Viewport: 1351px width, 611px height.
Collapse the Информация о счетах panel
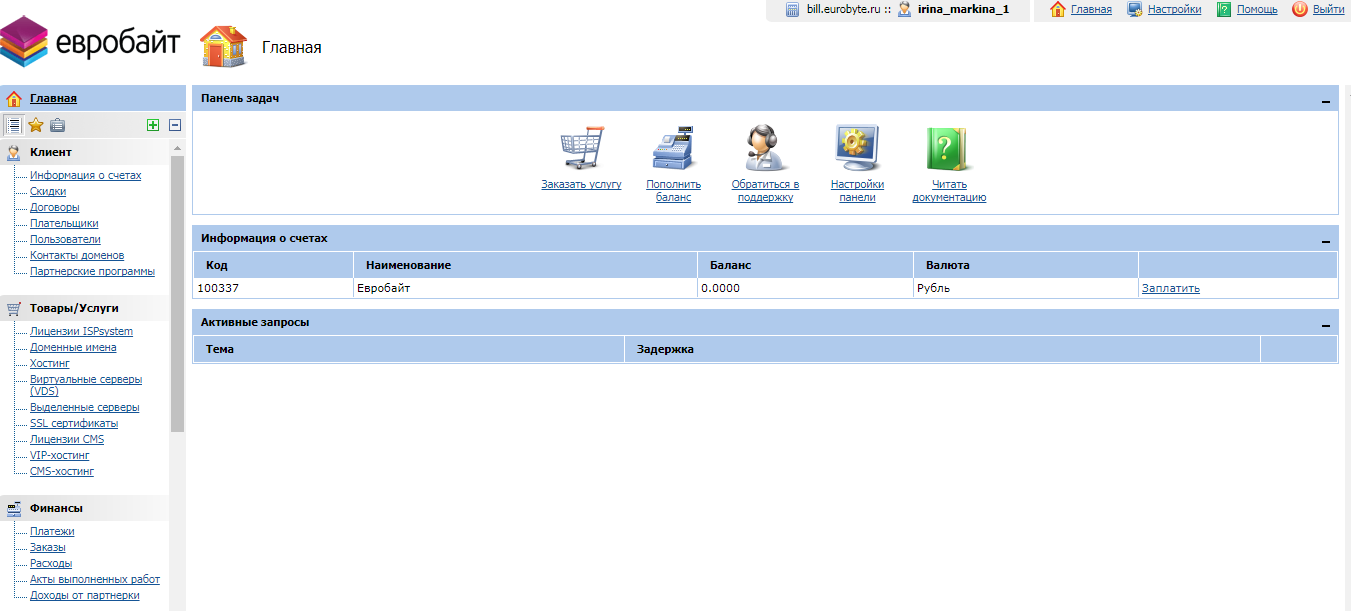pyautogui.click(x=1326, y=240)
